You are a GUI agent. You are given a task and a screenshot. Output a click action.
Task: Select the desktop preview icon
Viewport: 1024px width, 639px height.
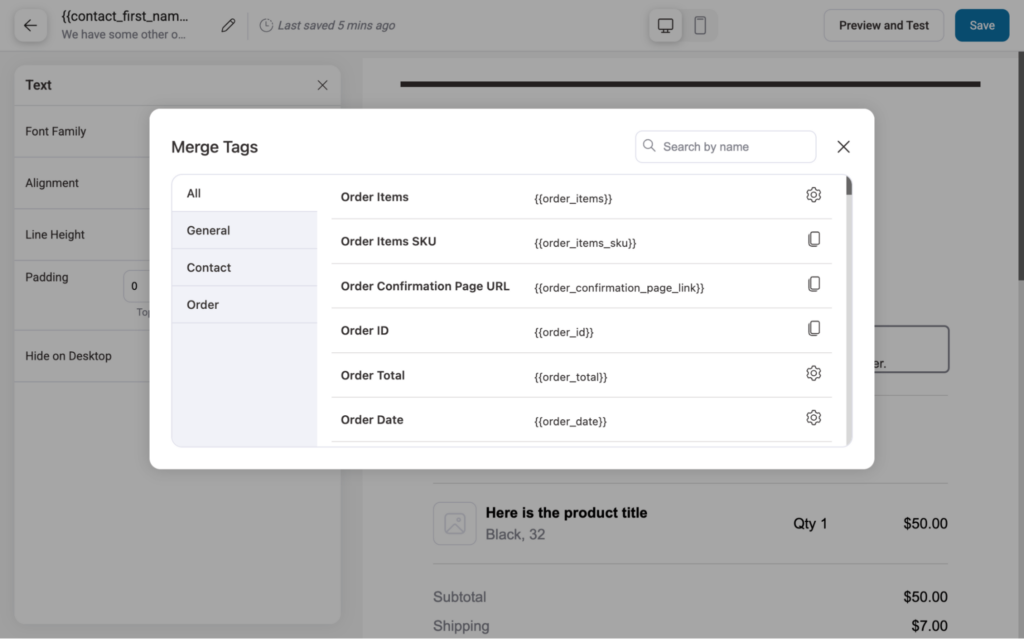(x=664, y=25)
